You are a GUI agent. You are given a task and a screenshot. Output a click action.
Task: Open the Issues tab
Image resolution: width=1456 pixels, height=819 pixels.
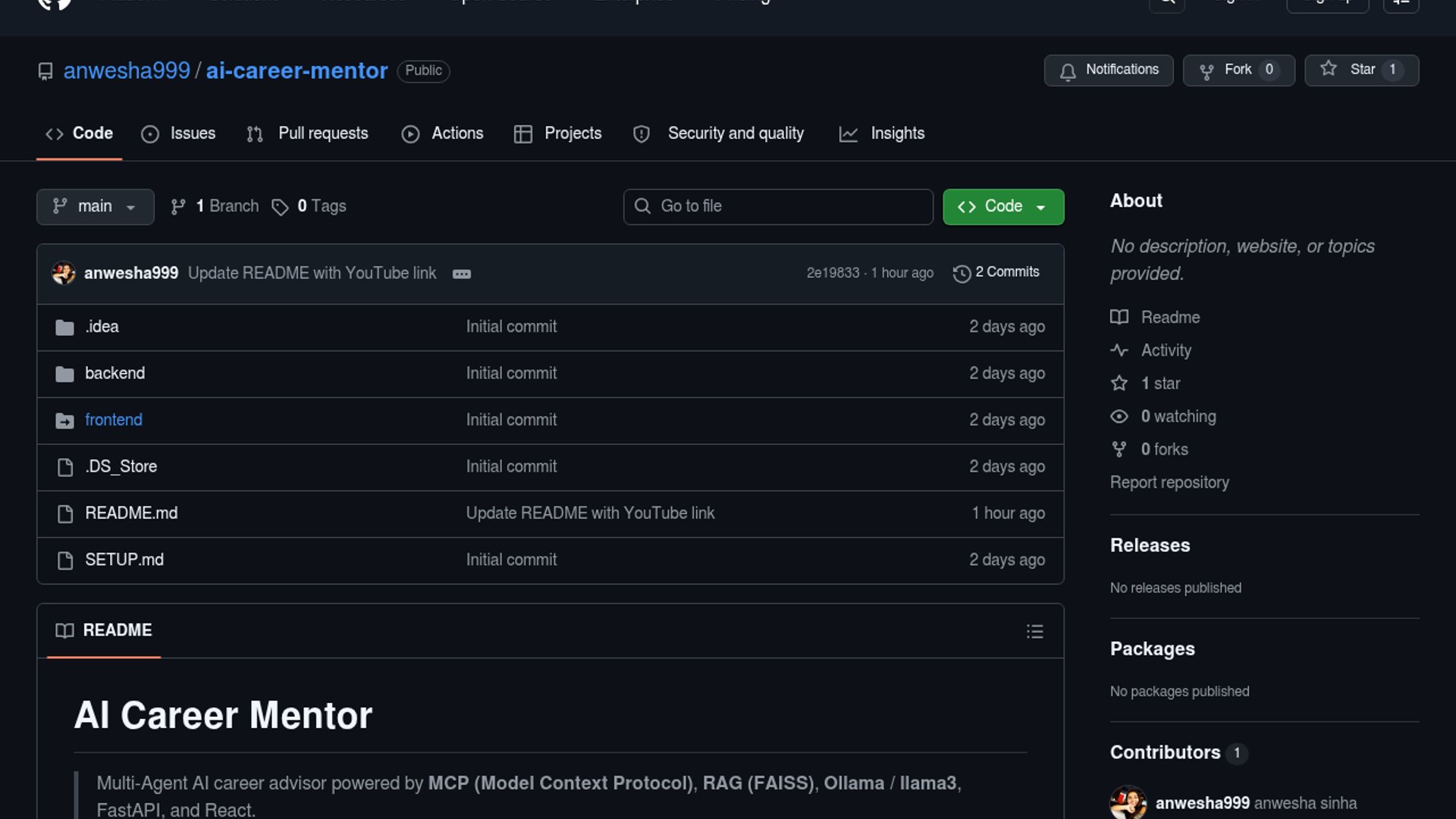coord(179,133)
